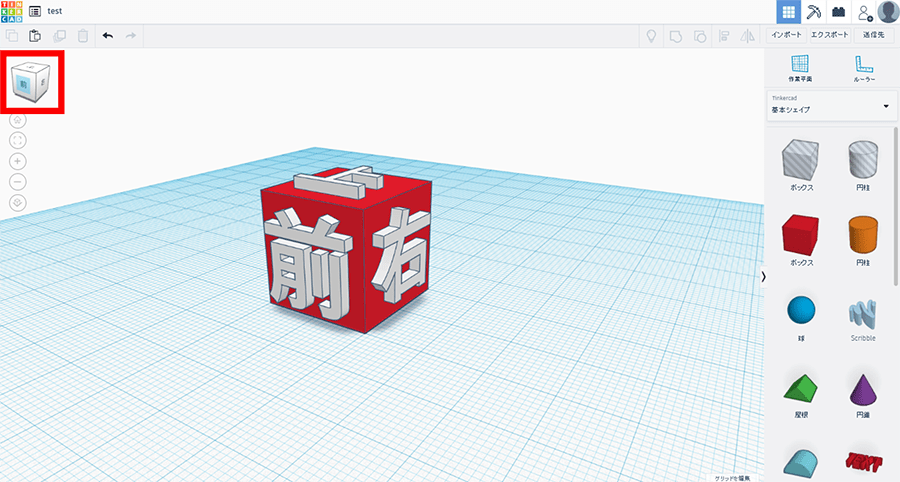Click the Zoom out minus button

click(18, 182)
